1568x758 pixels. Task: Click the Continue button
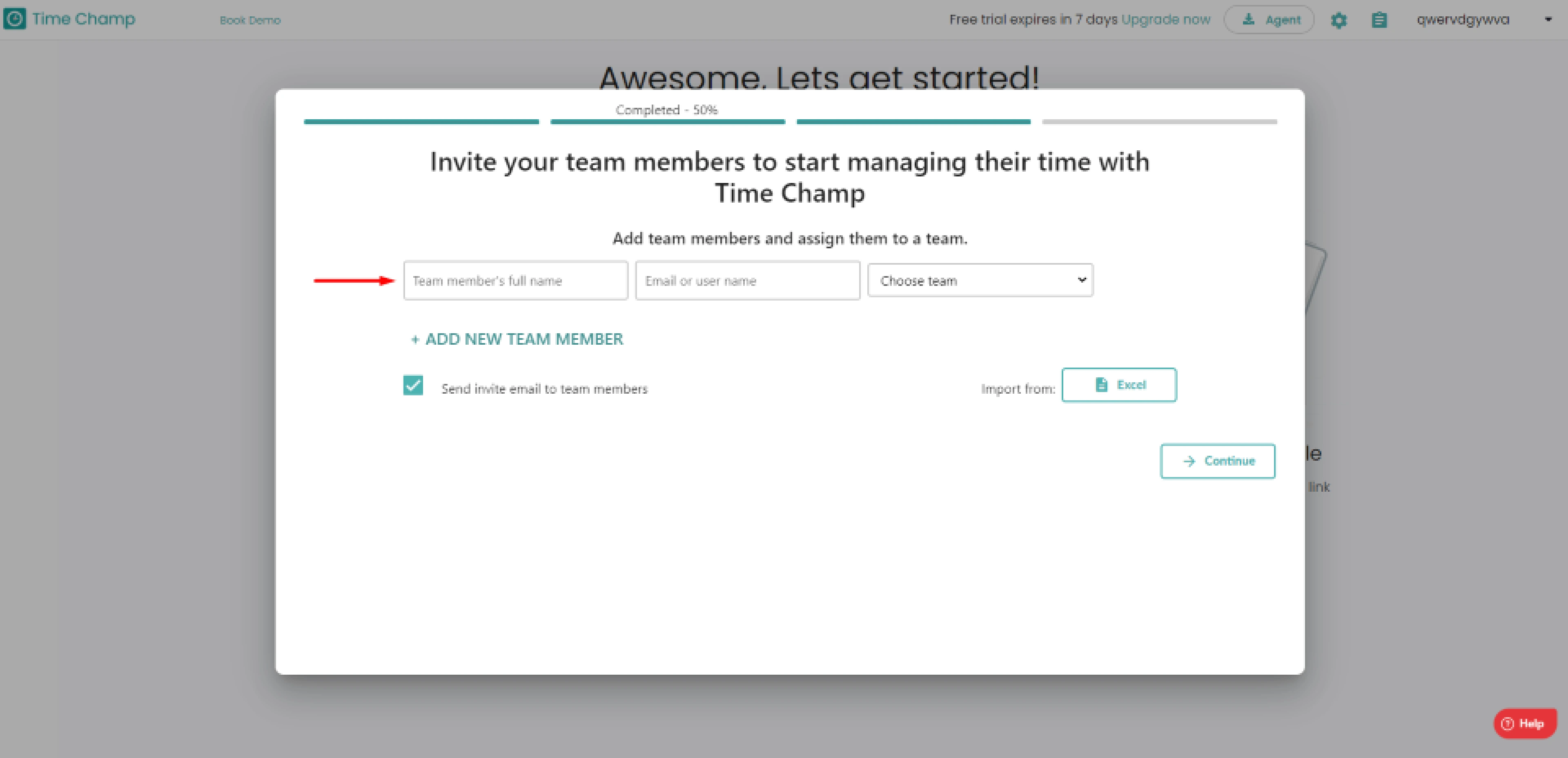(1217, 461)
